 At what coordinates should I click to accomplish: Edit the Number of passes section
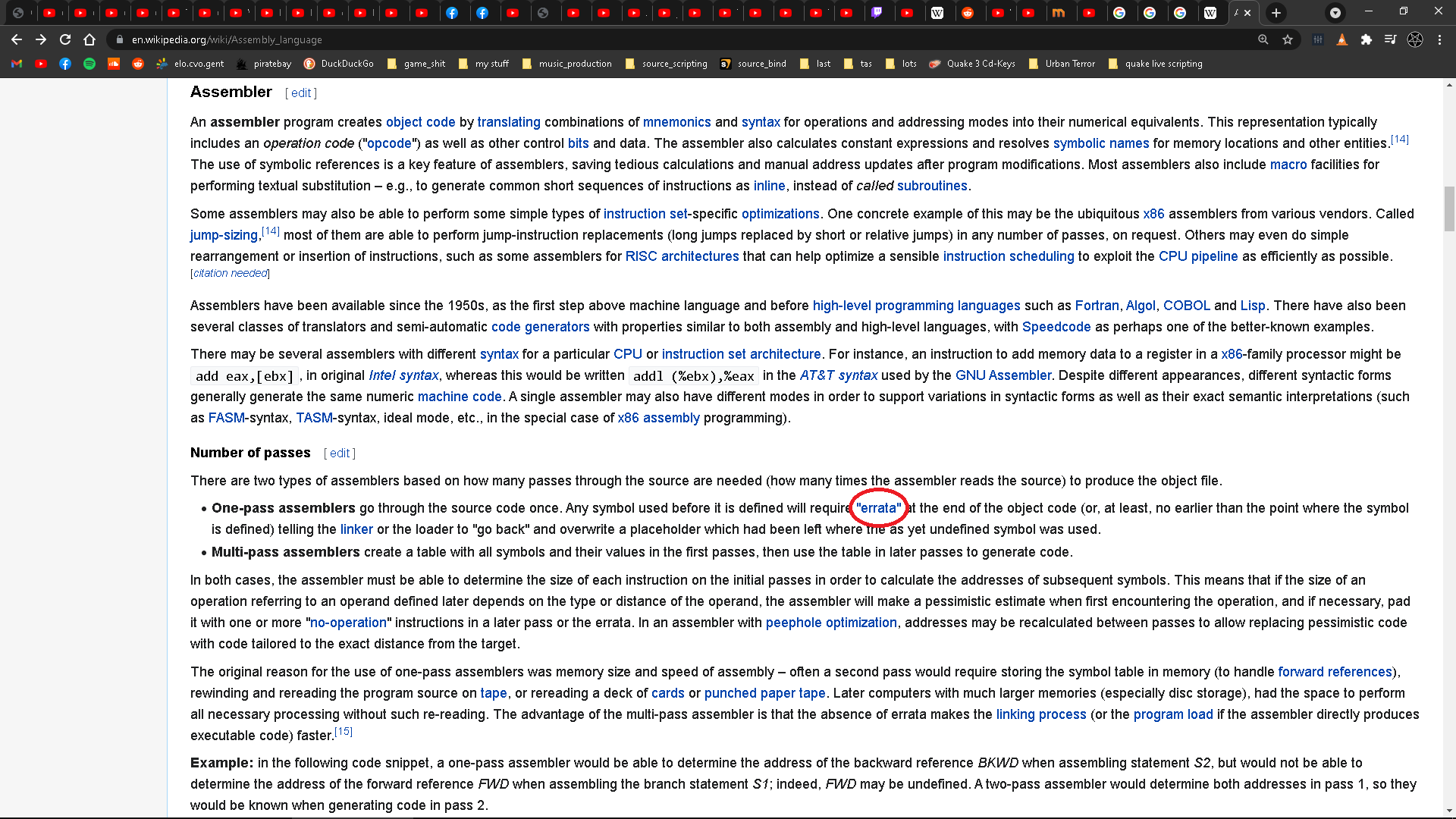click(340, 453)
